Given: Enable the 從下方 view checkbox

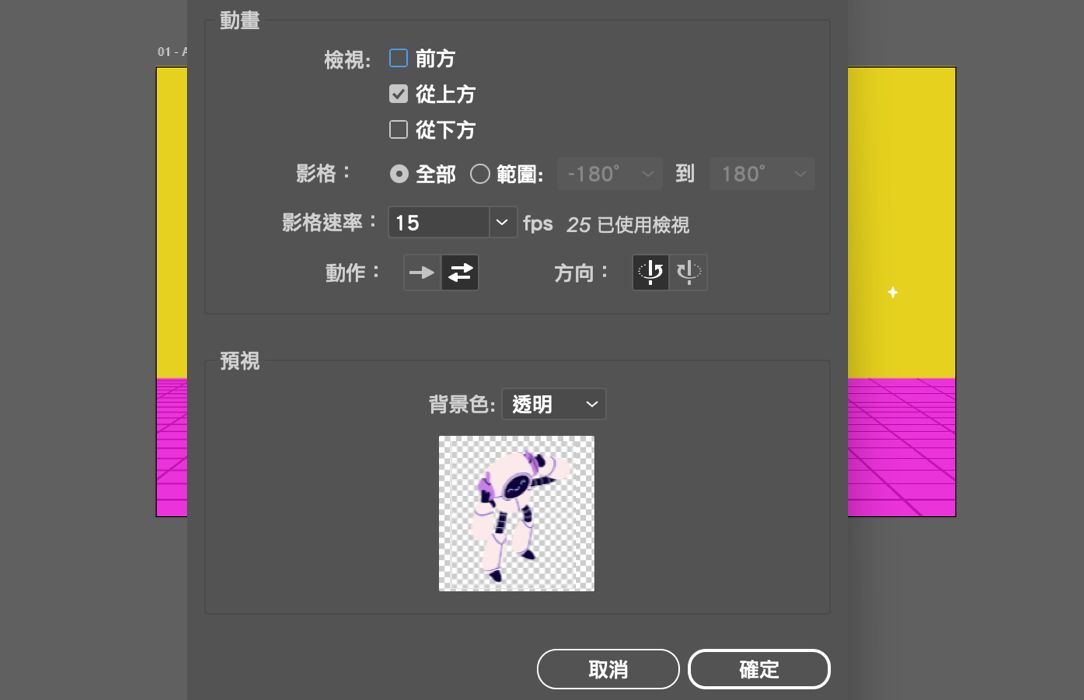Looking at the screenshot, I should [398, 129].
